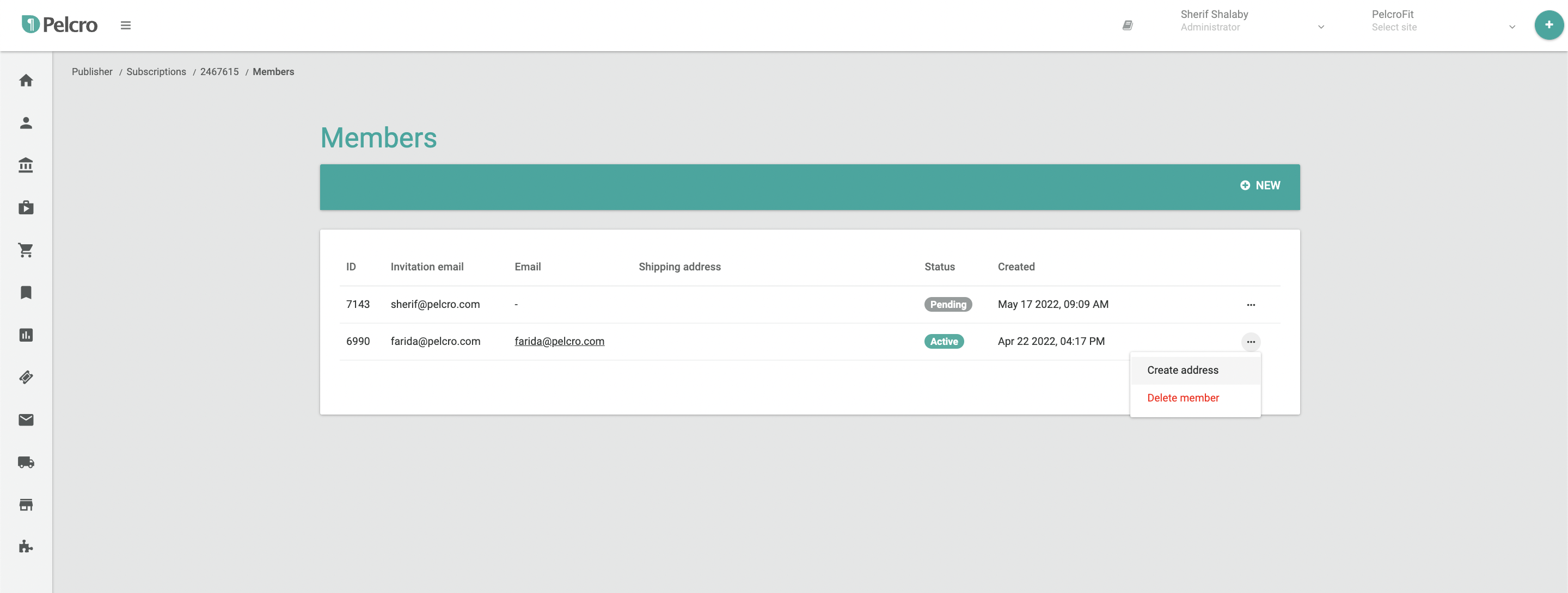Click the NEW member button
This screenshot has height=593, width=1568.
point(1259,186)
